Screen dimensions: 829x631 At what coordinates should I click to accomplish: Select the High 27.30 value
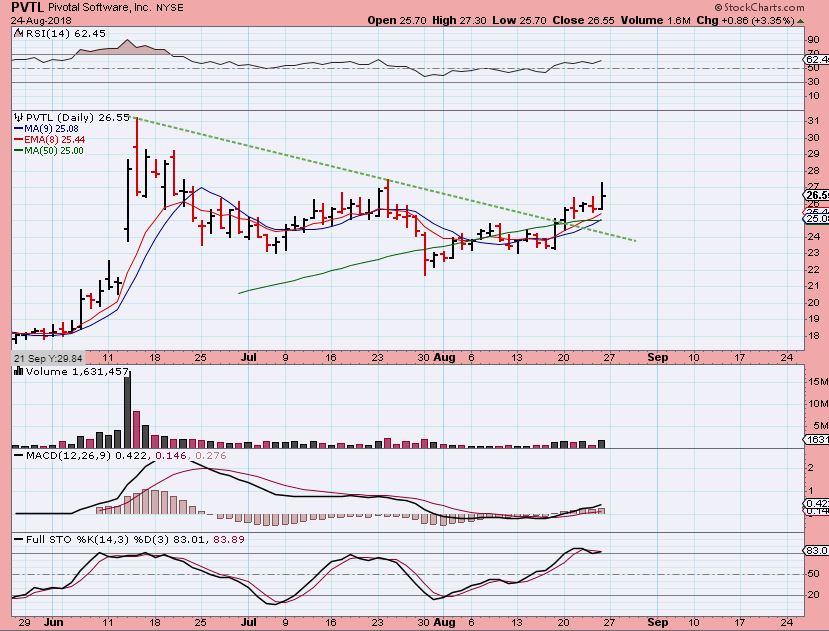459,21
